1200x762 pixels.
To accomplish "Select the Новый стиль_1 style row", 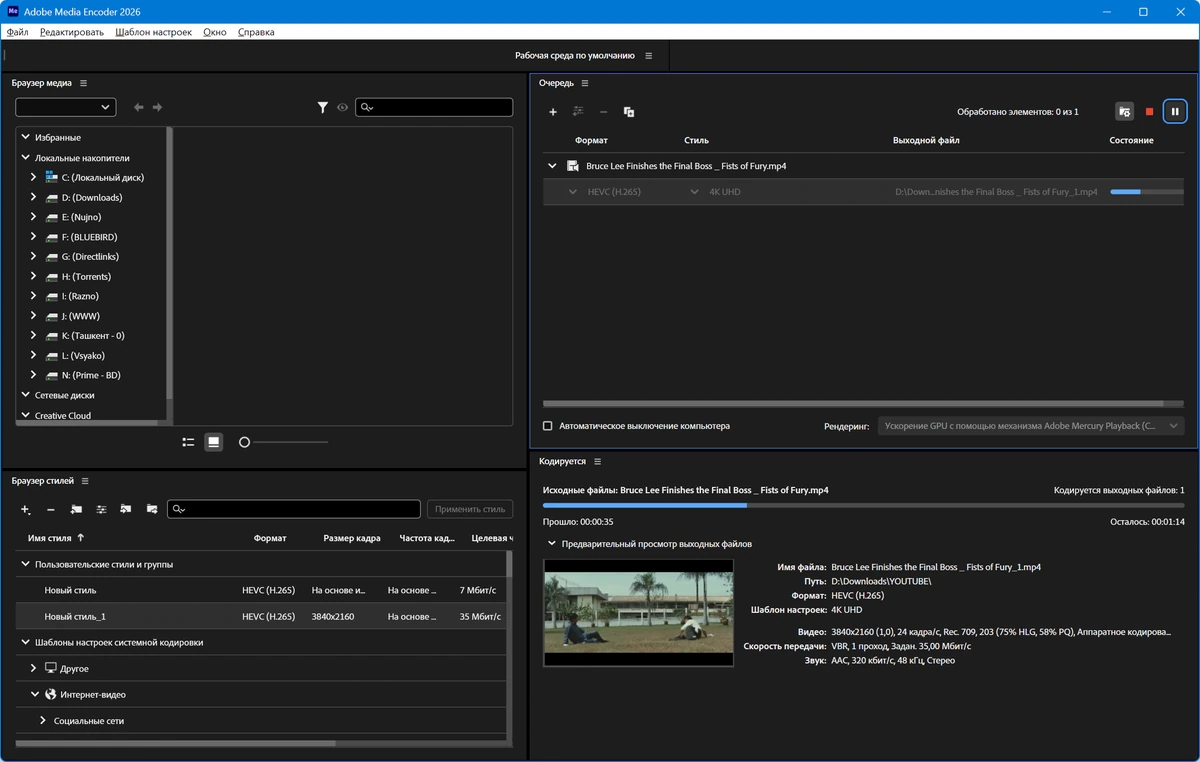I will 260,617.
